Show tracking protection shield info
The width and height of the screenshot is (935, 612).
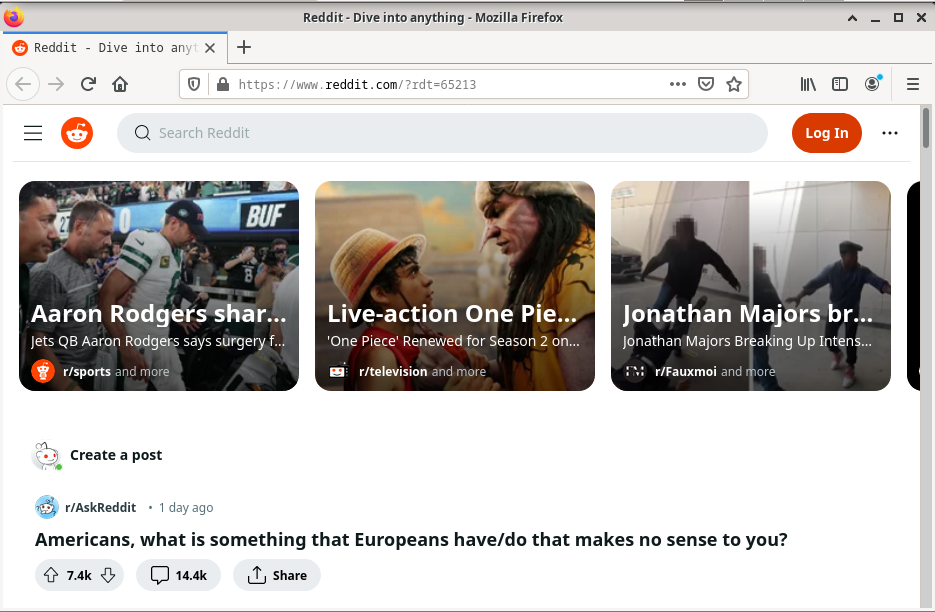[194, 84]
